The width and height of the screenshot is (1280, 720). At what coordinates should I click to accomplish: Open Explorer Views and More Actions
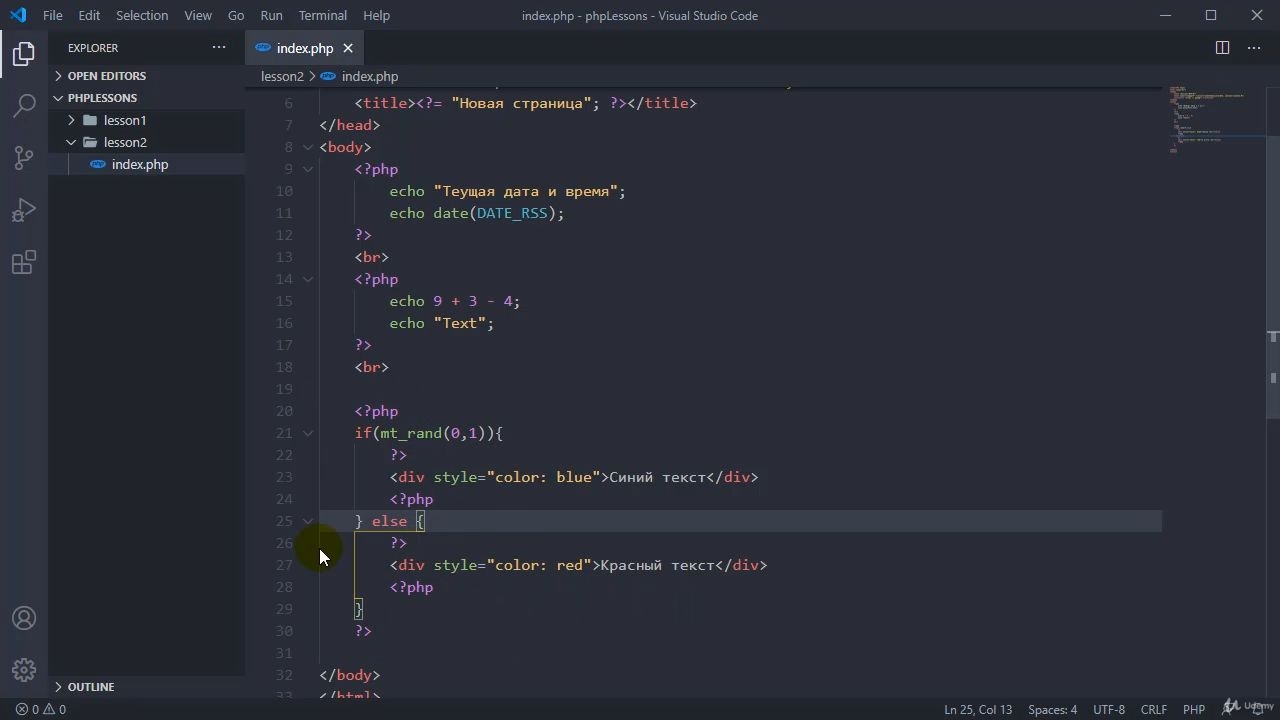pos(219,48)
